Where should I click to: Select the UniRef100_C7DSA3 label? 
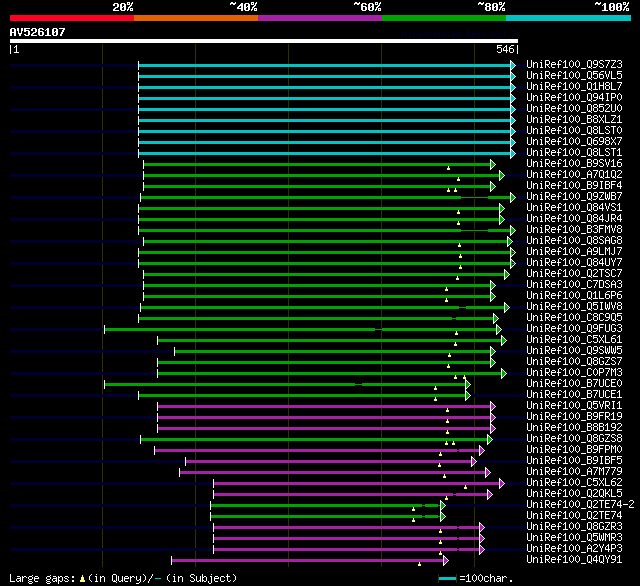[574, 285]
